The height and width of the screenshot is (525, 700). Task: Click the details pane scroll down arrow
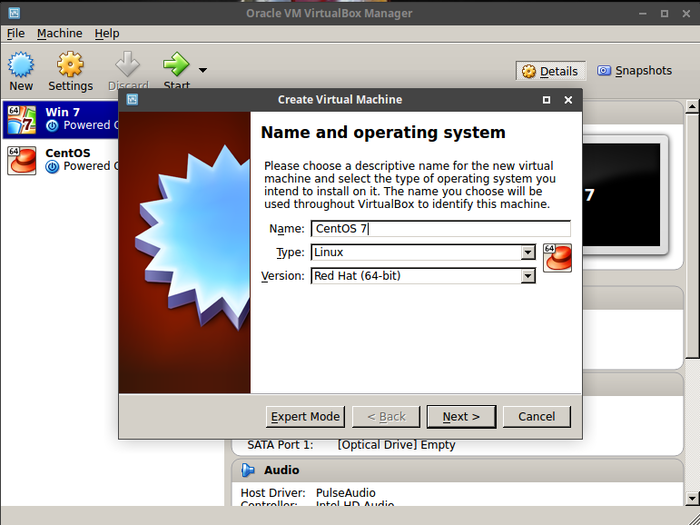692,498
